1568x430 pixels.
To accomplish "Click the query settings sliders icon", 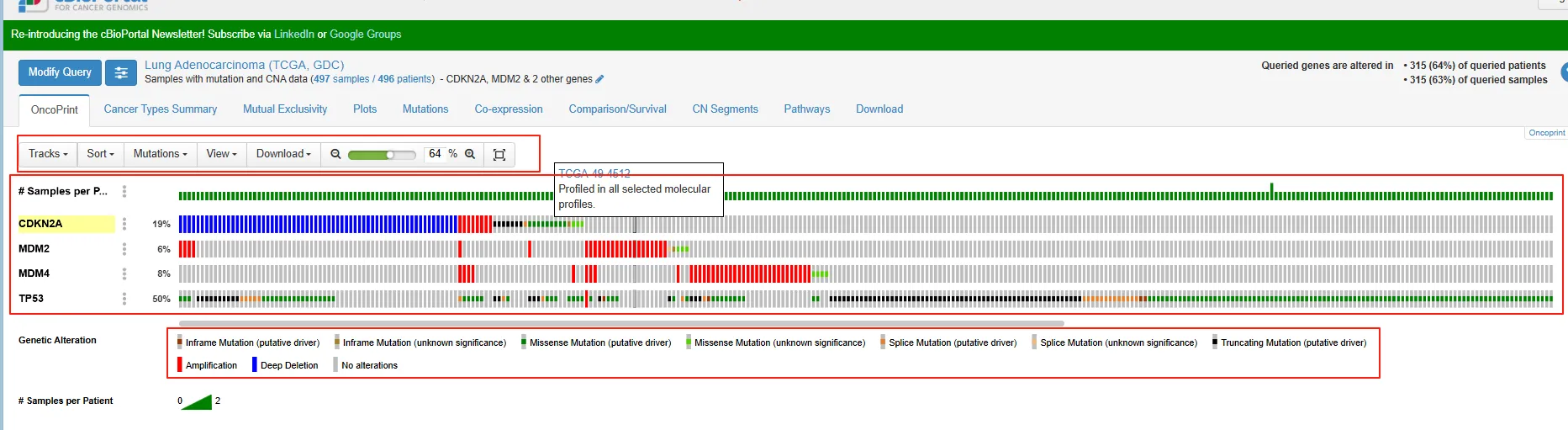I will pos(121,73).
